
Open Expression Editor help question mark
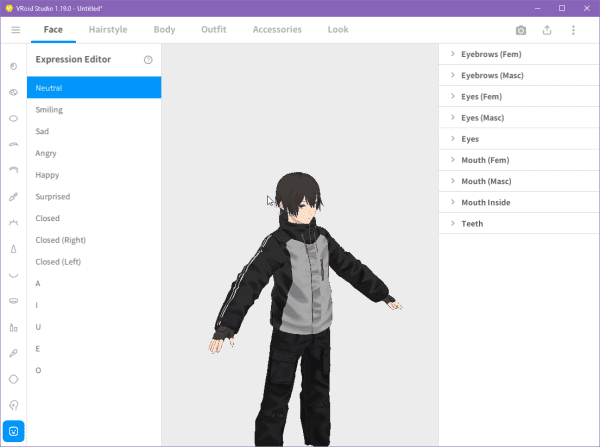point(148,60)
